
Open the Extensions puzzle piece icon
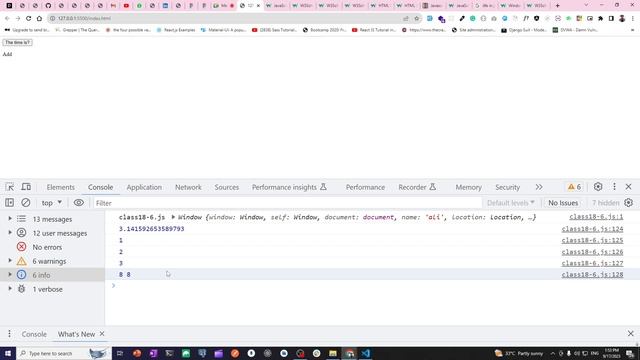point(600,18)
